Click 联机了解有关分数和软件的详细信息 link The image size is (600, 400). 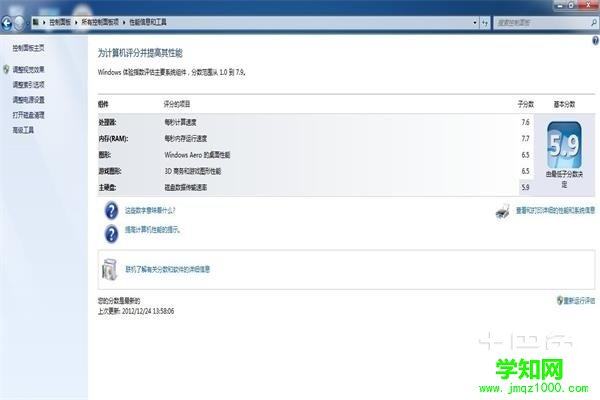[168, 269]
